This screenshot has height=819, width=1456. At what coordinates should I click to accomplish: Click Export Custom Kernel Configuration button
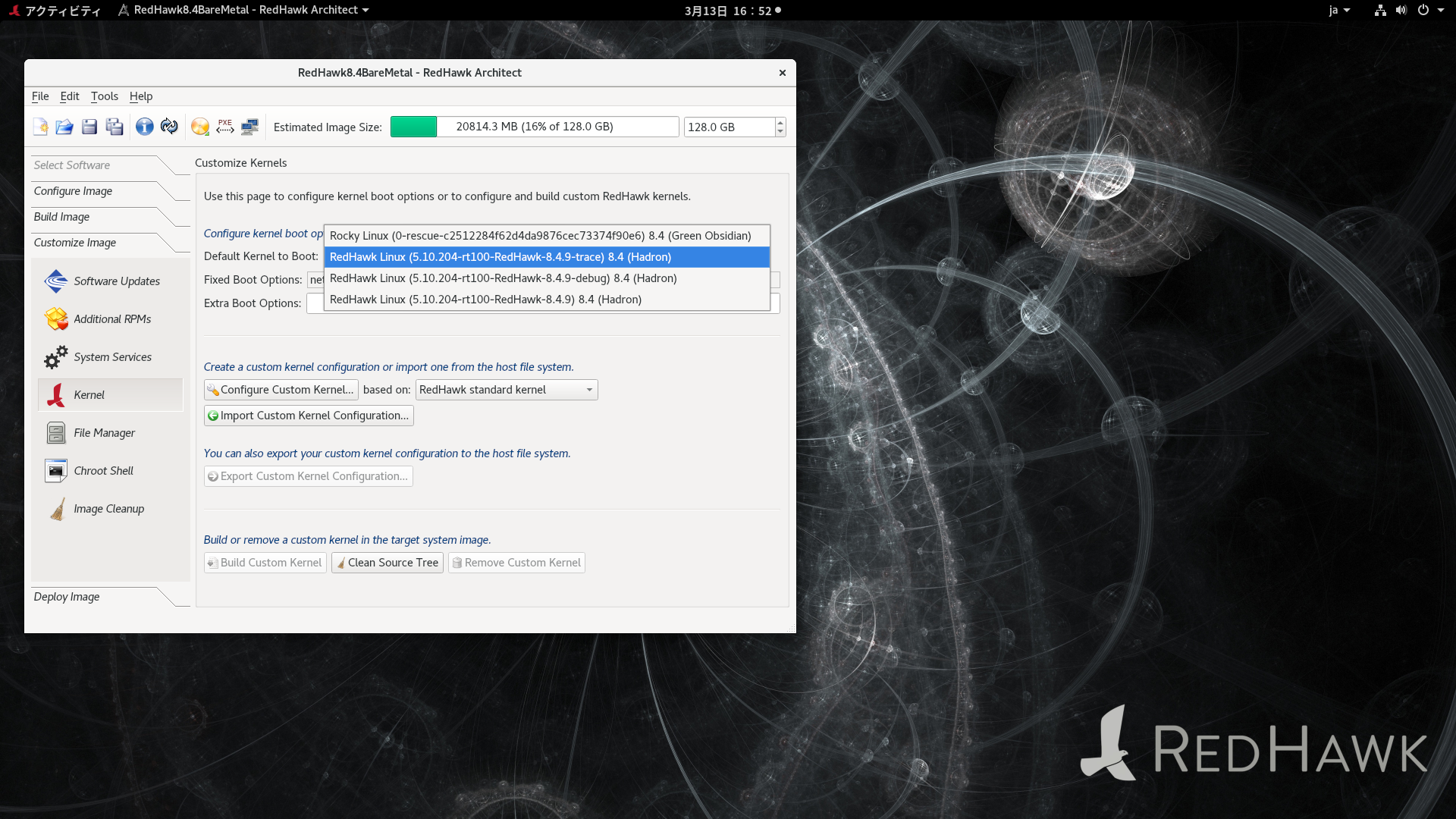[309, 476]
